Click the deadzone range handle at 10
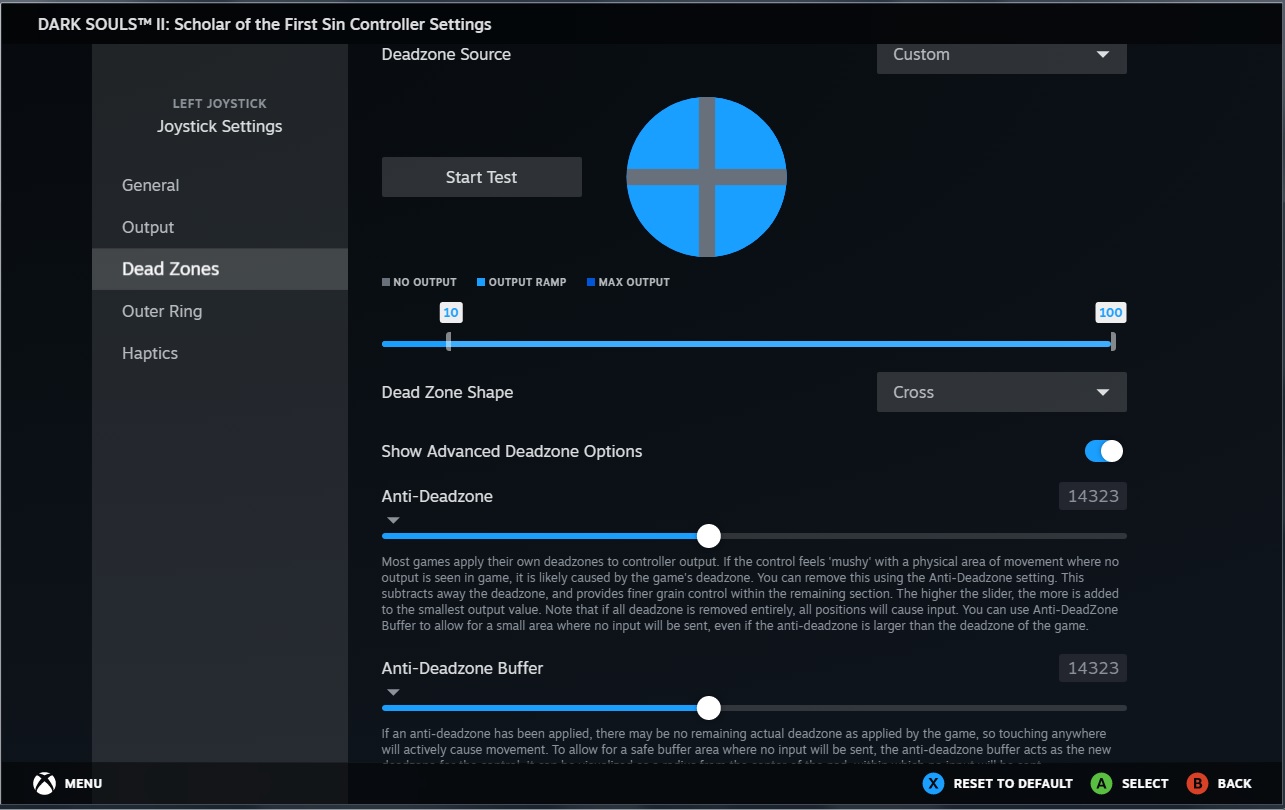 [449, 342]
